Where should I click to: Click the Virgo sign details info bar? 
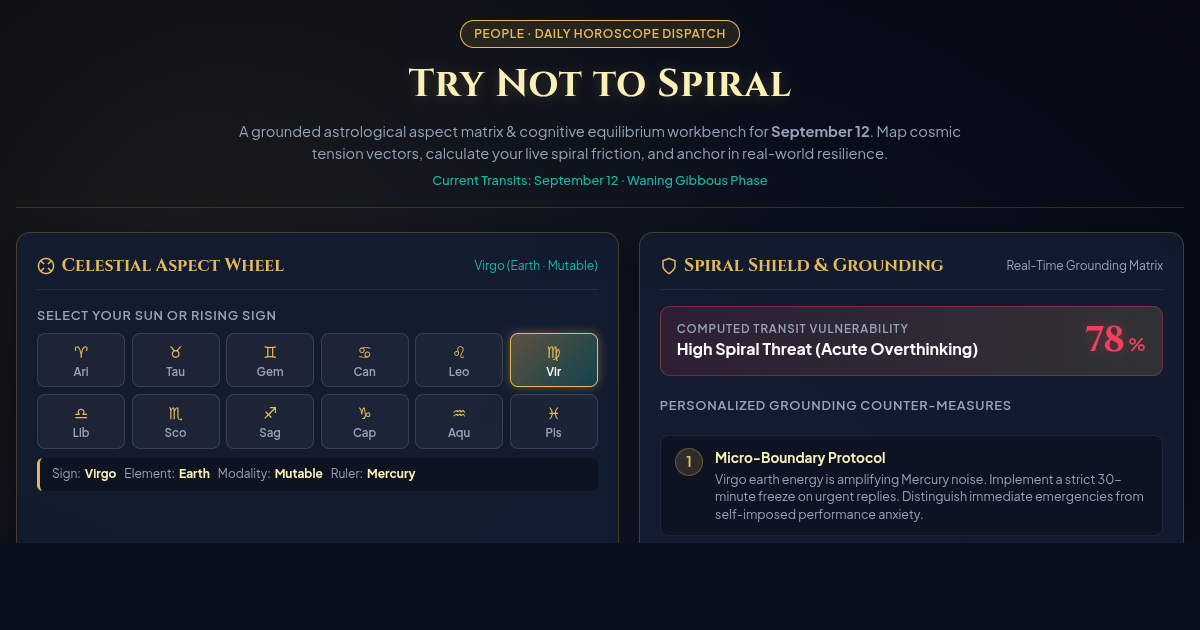318,474
